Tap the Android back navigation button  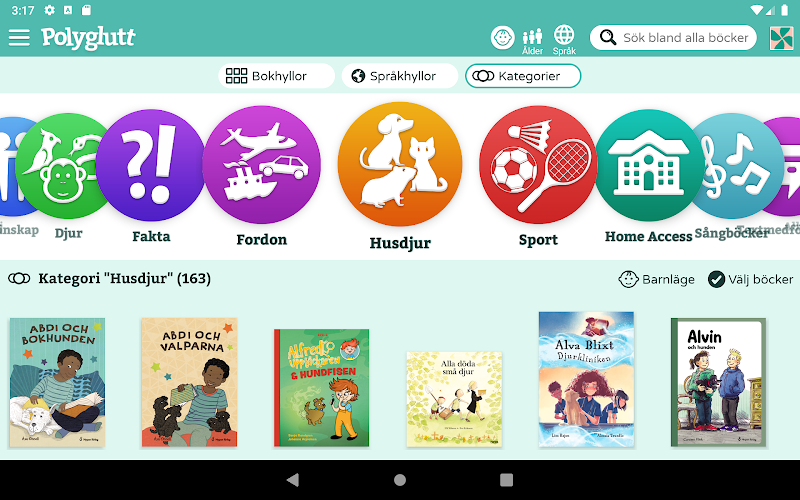[x=293, y=480]
